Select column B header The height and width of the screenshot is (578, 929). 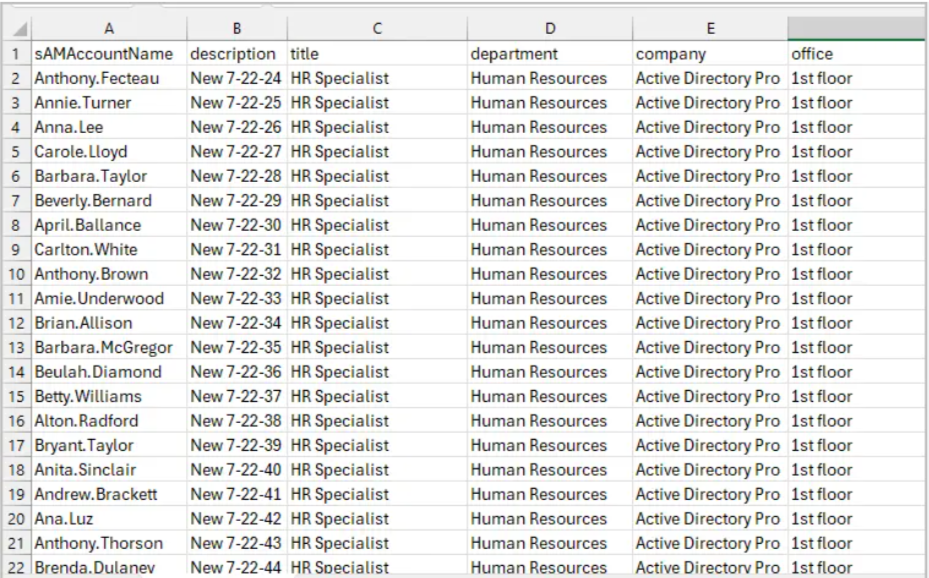(237, 28)
